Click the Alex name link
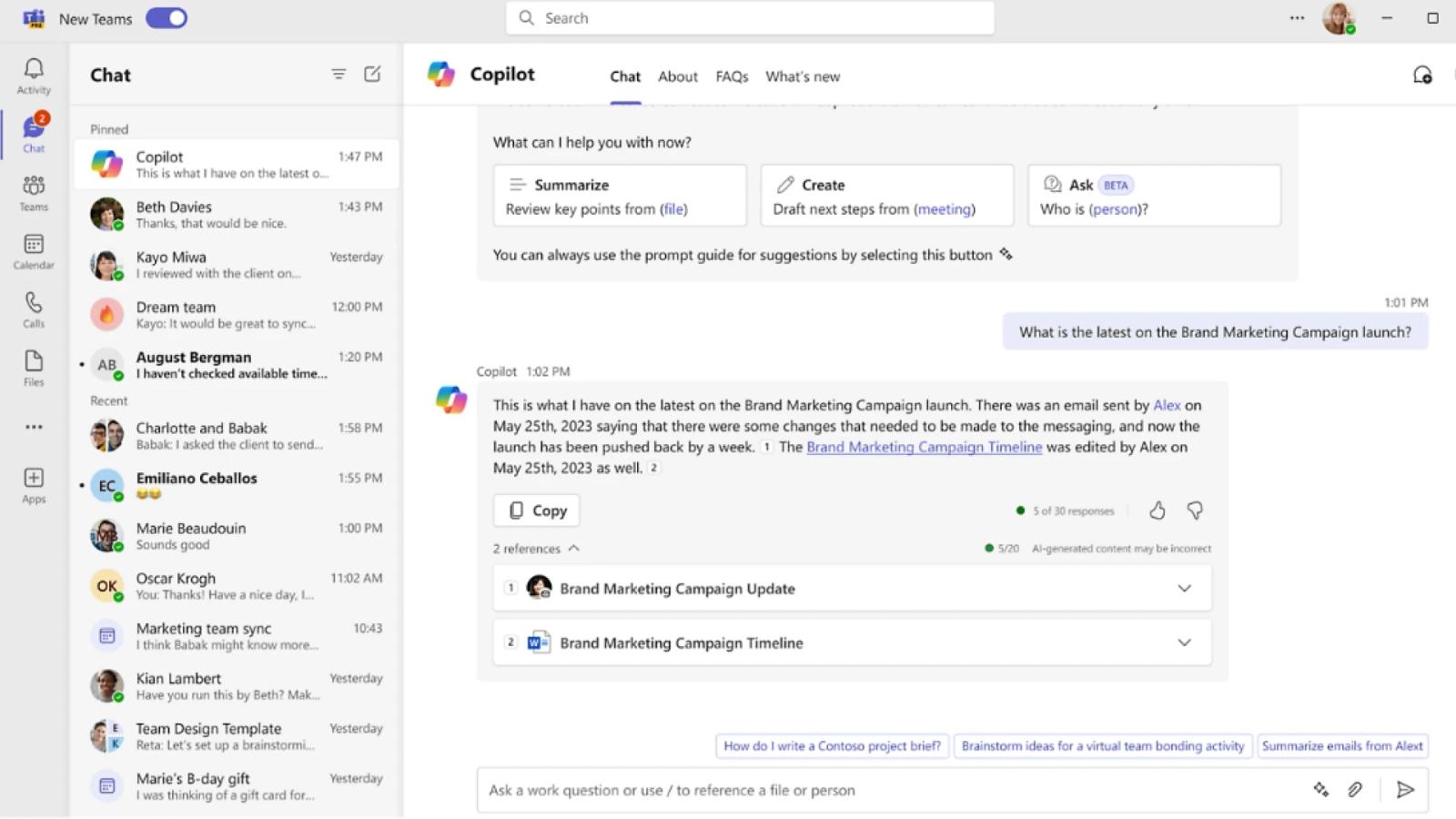The image size is (1456, 819). click(1167, 405)
